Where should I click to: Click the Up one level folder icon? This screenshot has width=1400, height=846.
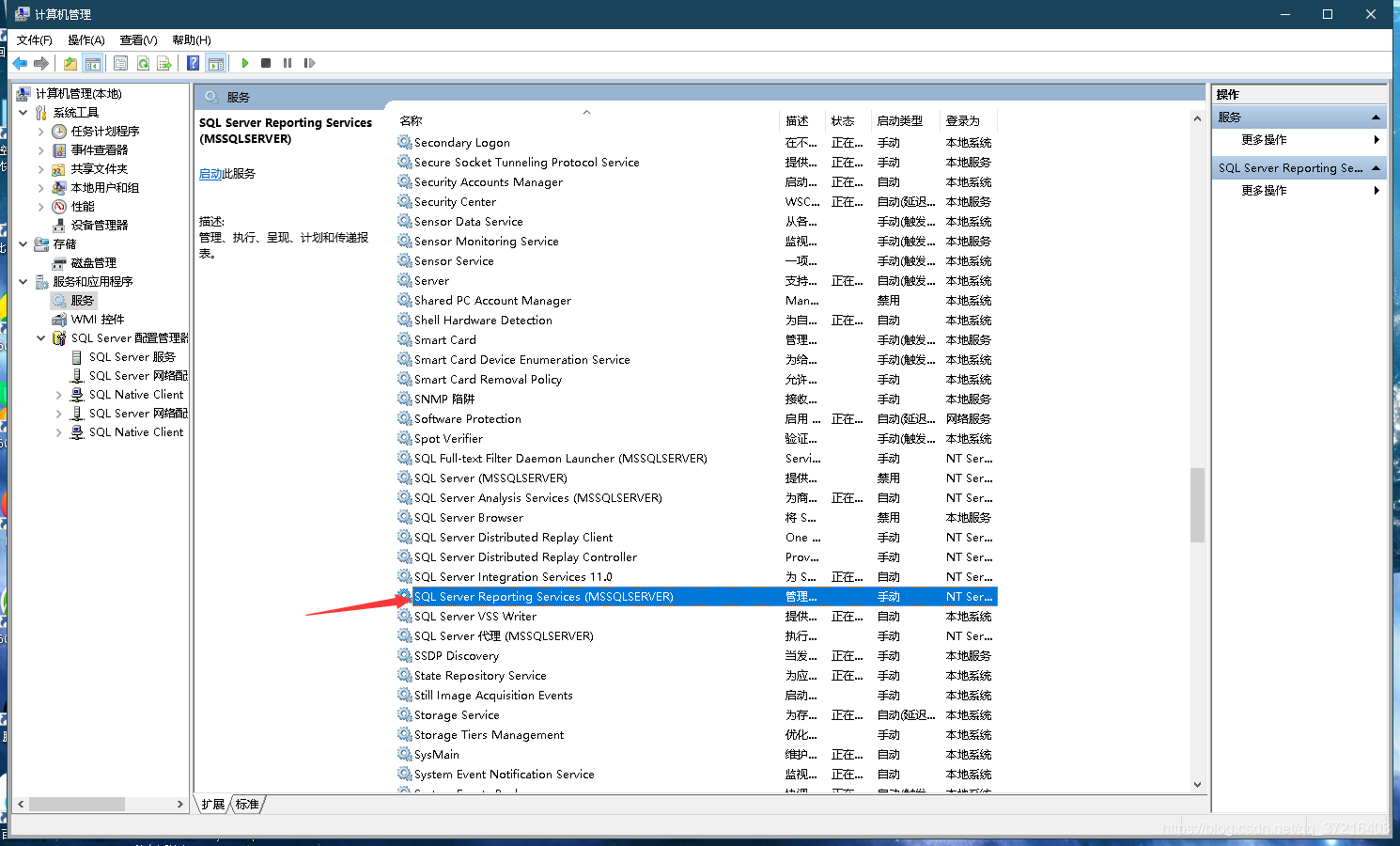[x=70, y=63]
